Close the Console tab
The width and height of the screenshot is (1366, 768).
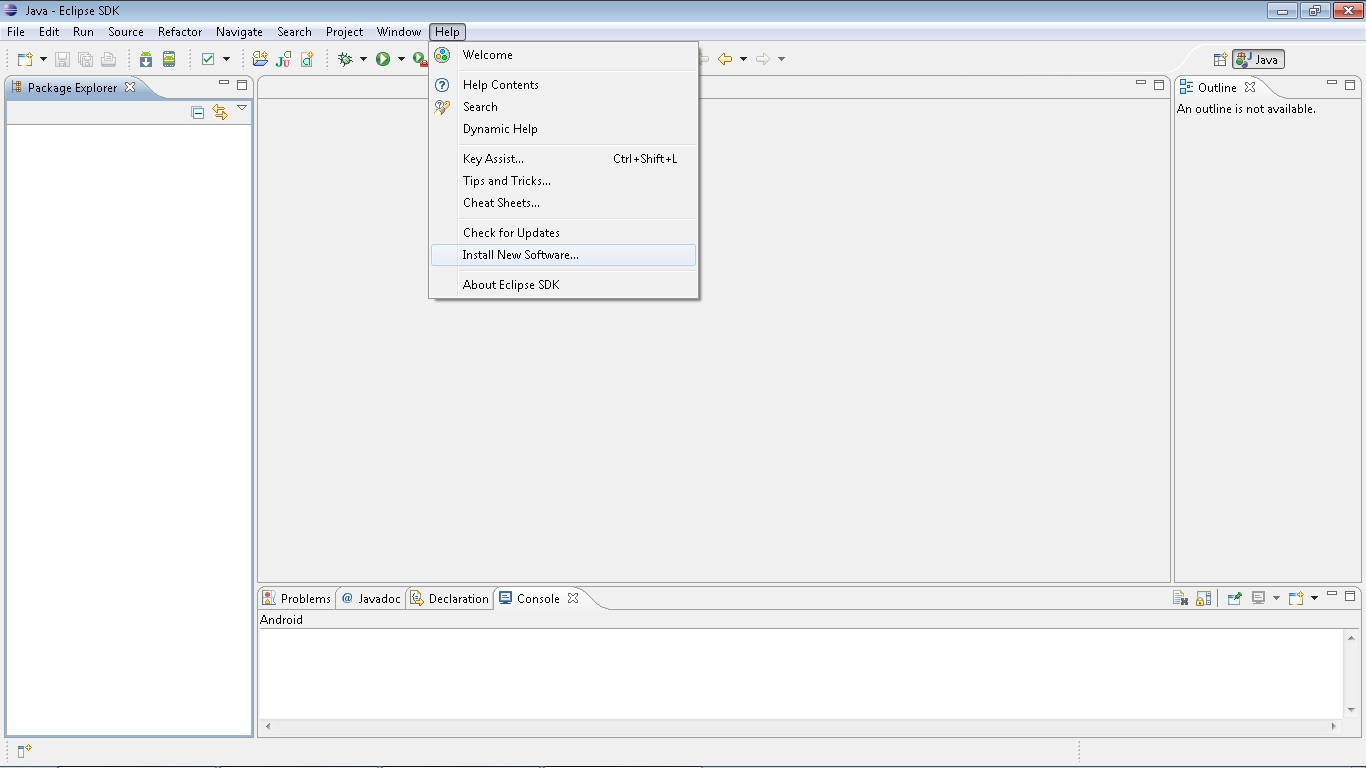coord(573,598)
